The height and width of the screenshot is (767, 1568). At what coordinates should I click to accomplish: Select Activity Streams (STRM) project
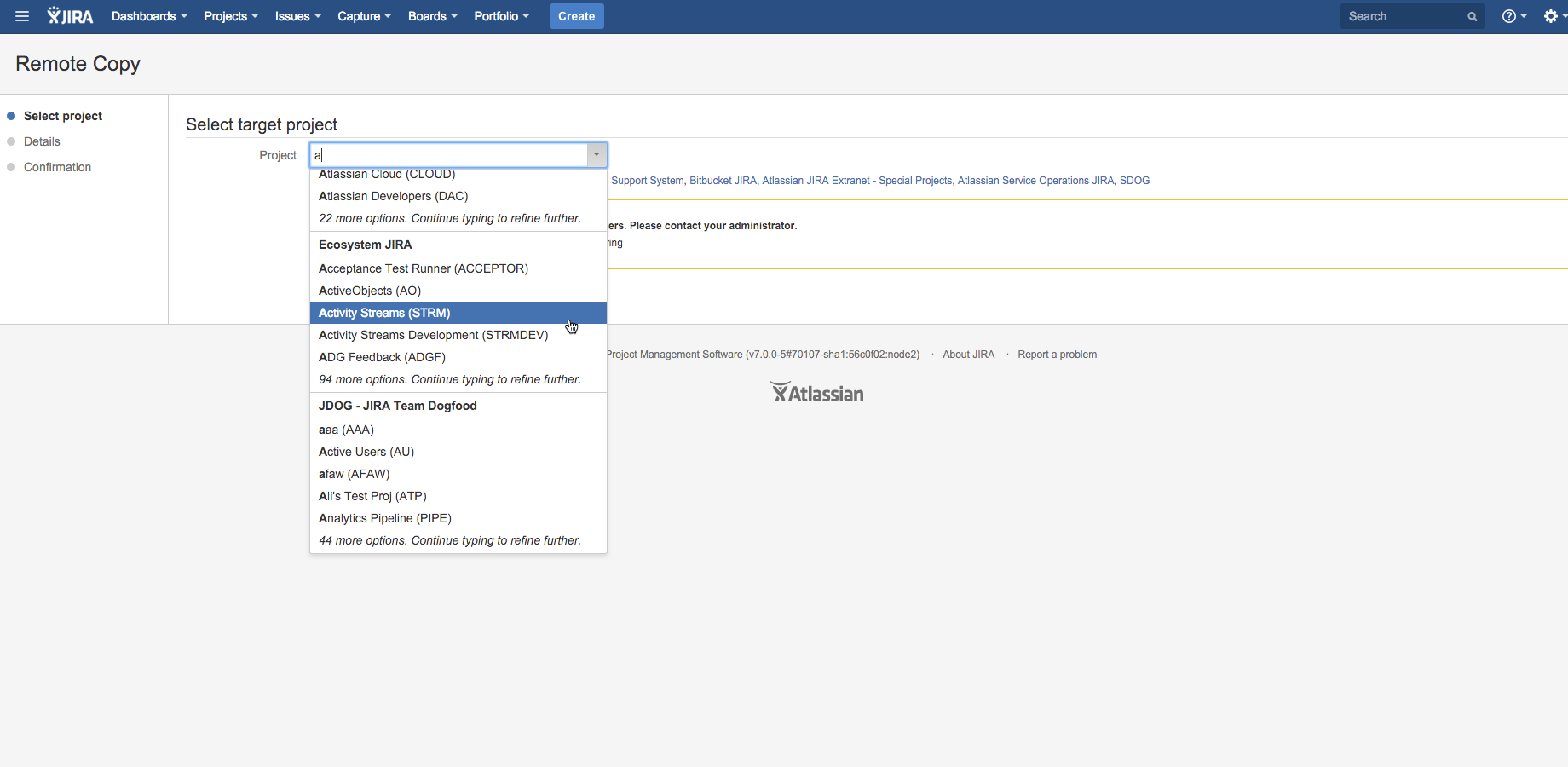point(458,313)
